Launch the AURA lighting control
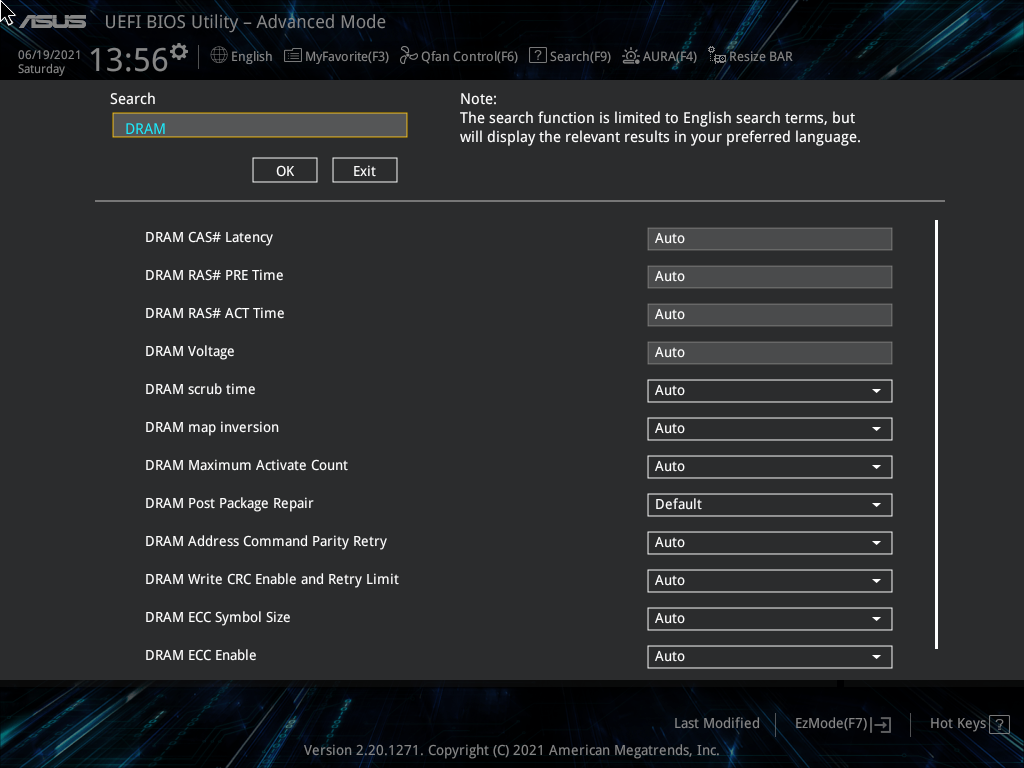The image size is (1024, 768). coord(659,56)
